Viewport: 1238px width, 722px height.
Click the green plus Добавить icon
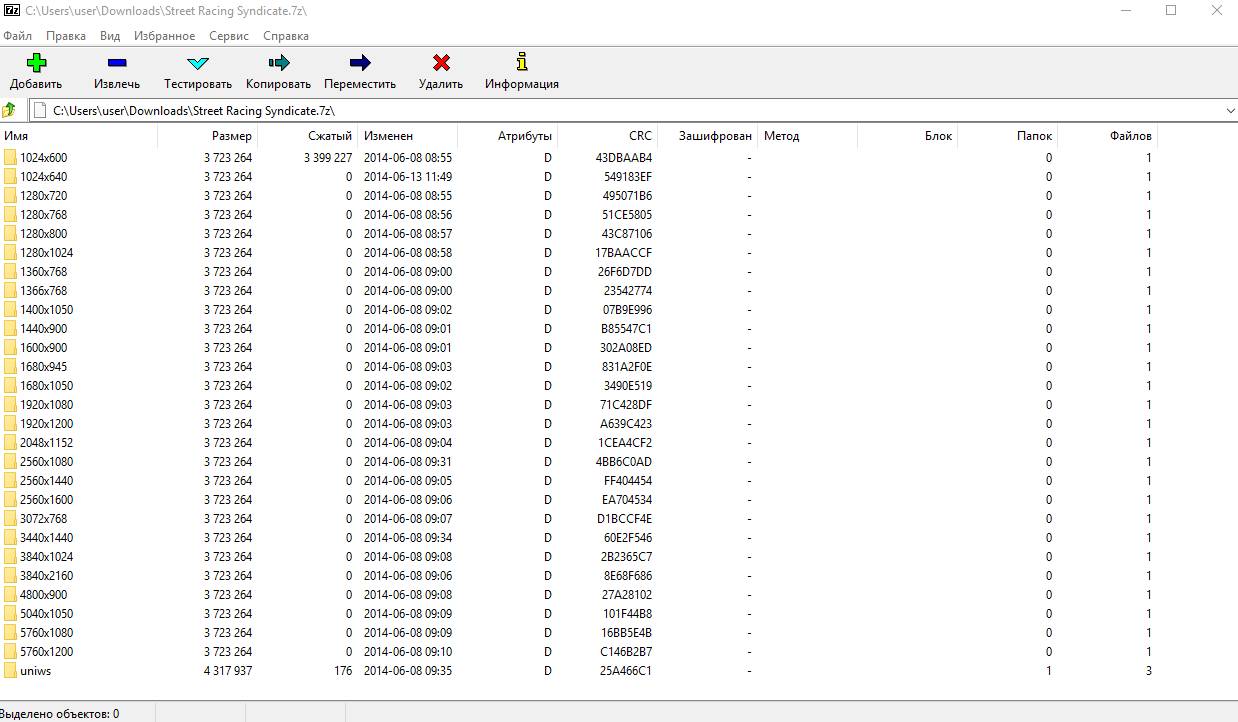[x=36, y=63]
